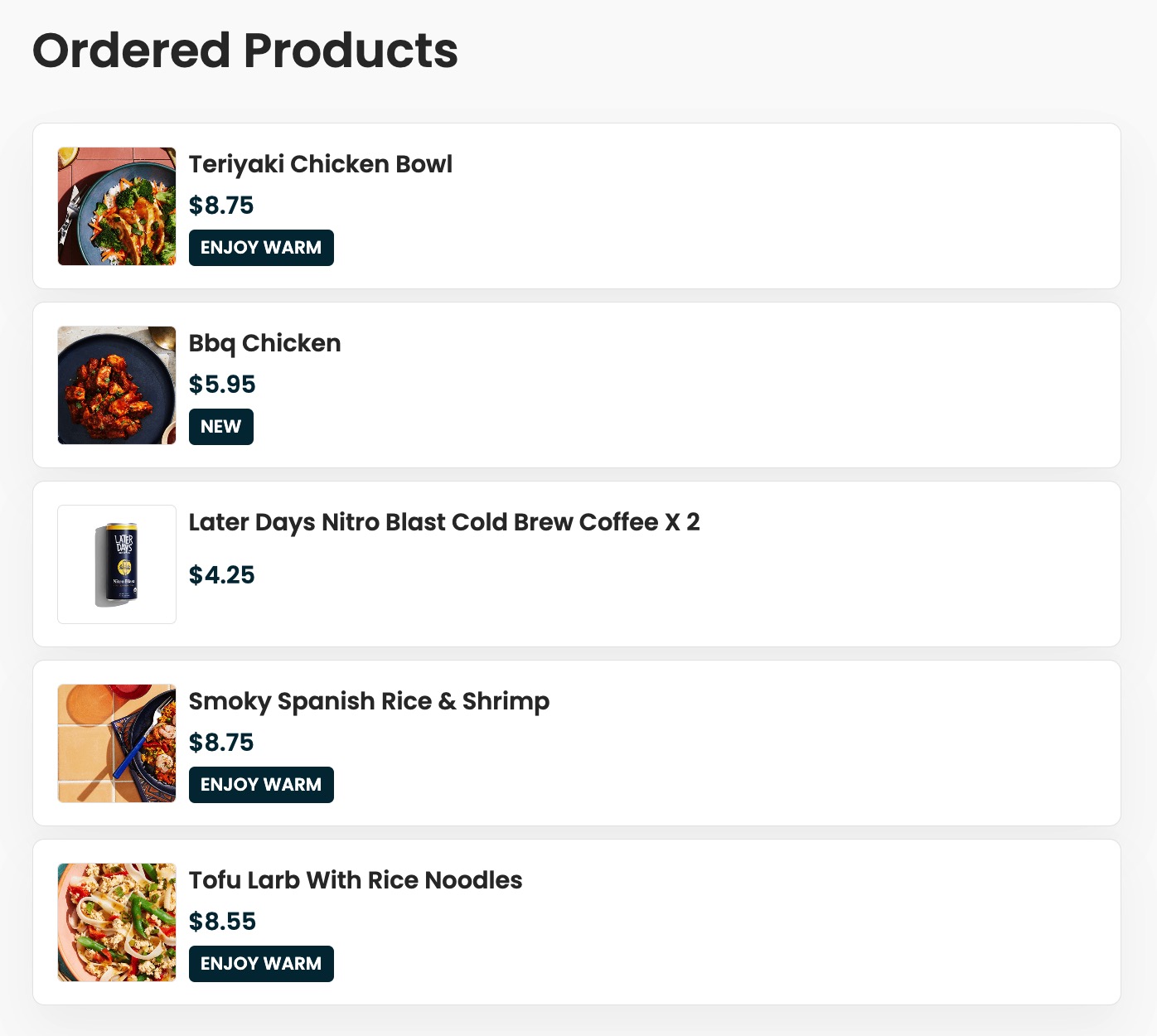
Task: Click the $8.75 price under Smoky Spanish Rice
Action: coord(221,743)
